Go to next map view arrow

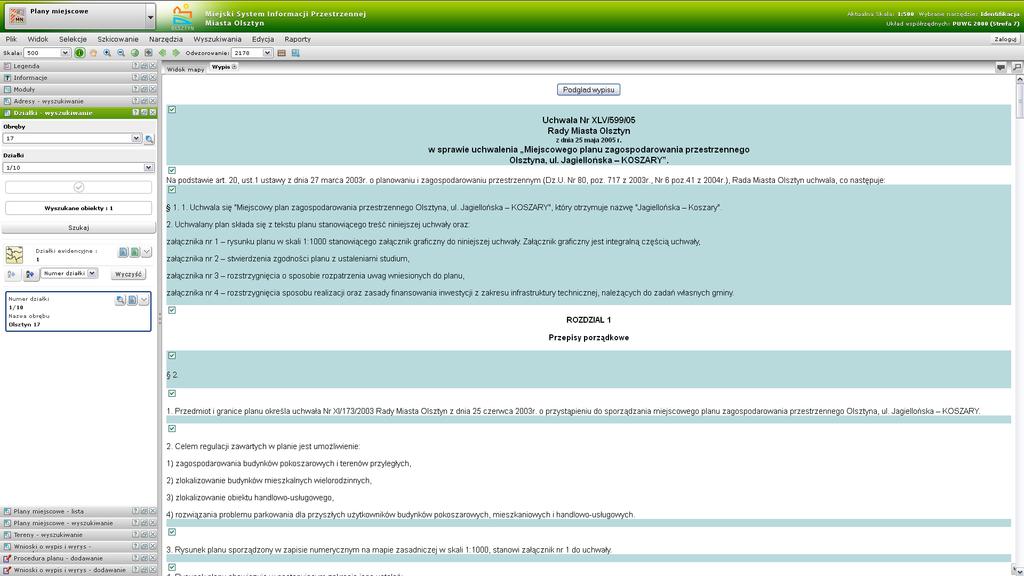(176, 53)
